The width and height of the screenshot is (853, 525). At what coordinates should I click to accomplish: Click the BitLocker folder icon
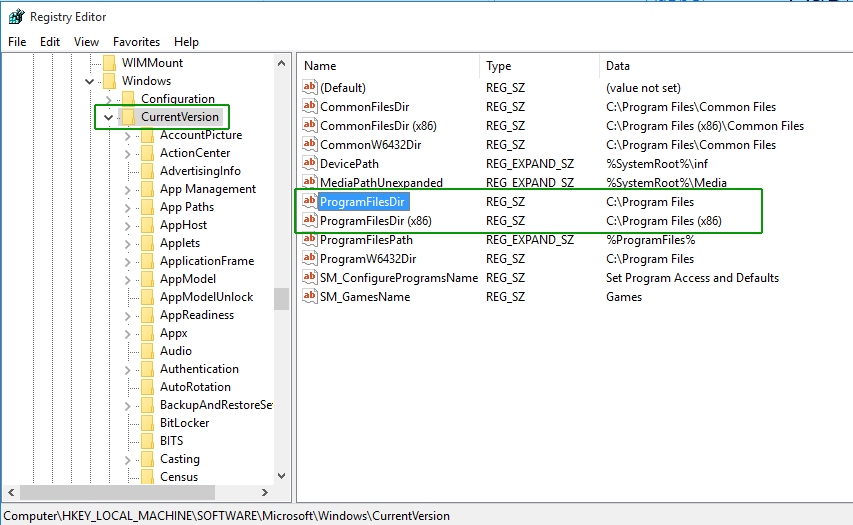coord(147,422)
